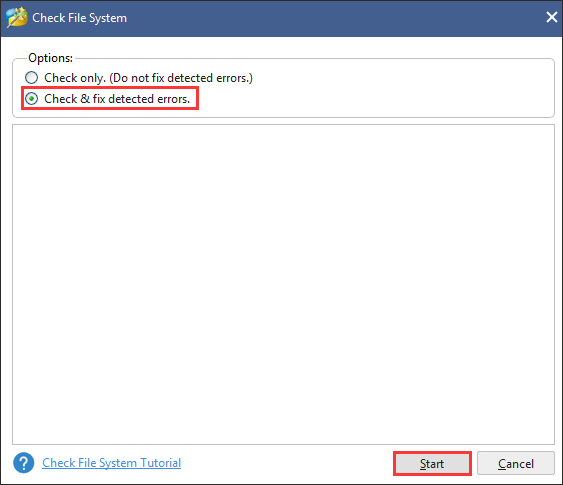Click the white X in the title bar
The width and height of the screenshot is (563, 485).
tap(552, 17)
